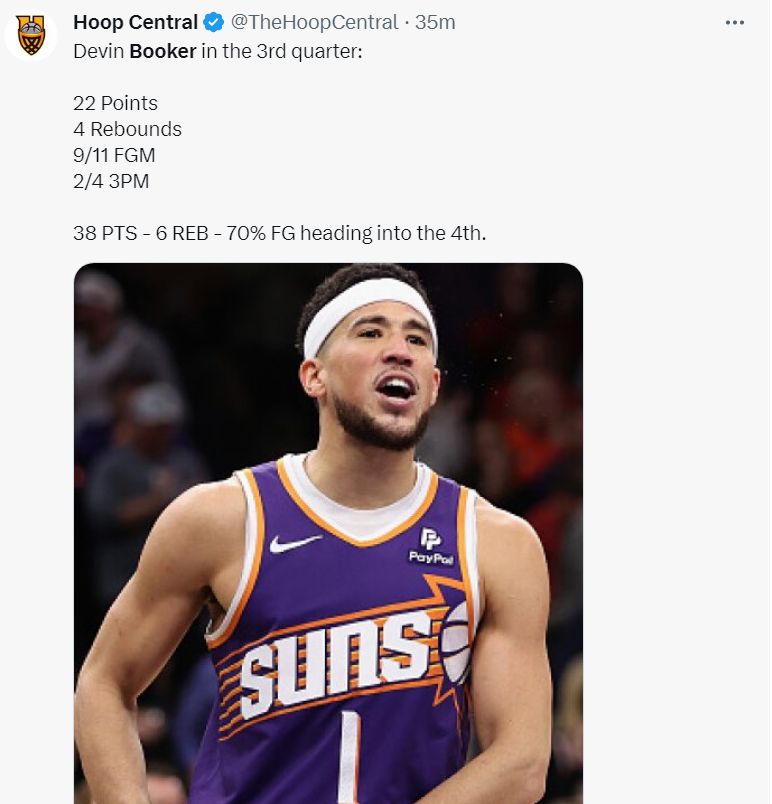Click the '4 Rebounds' stat line
The height and width of the screenshot is (804, 772).
pos(127,128)
